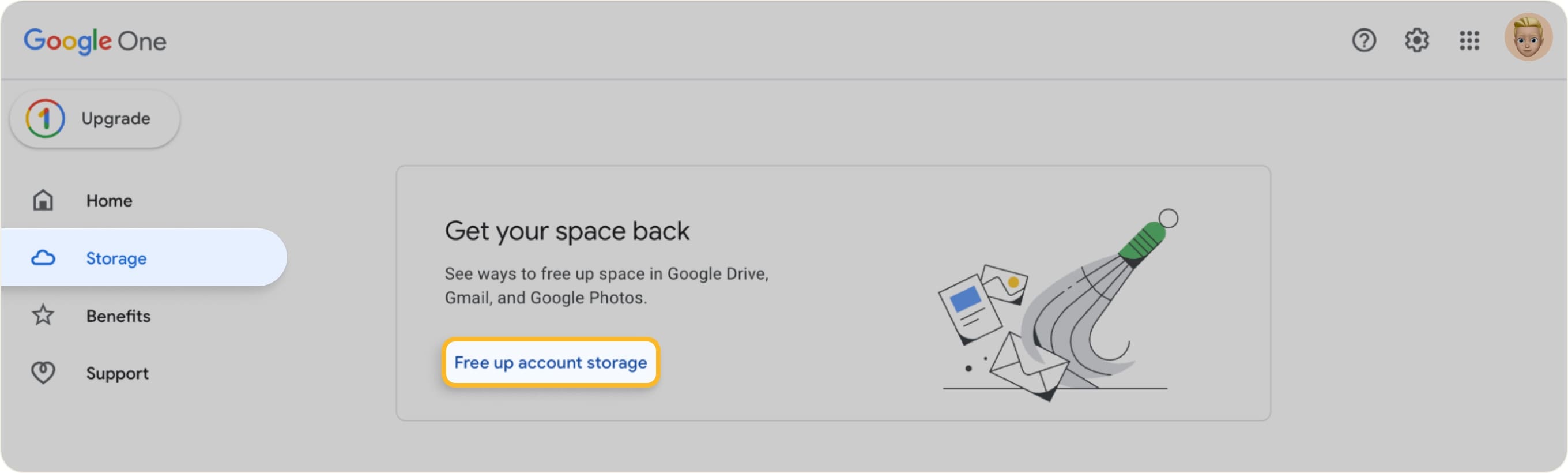
Task: Click the Google One colored ring icon on Upgrade
Action: pyautogui.click(x=45, y=118)
